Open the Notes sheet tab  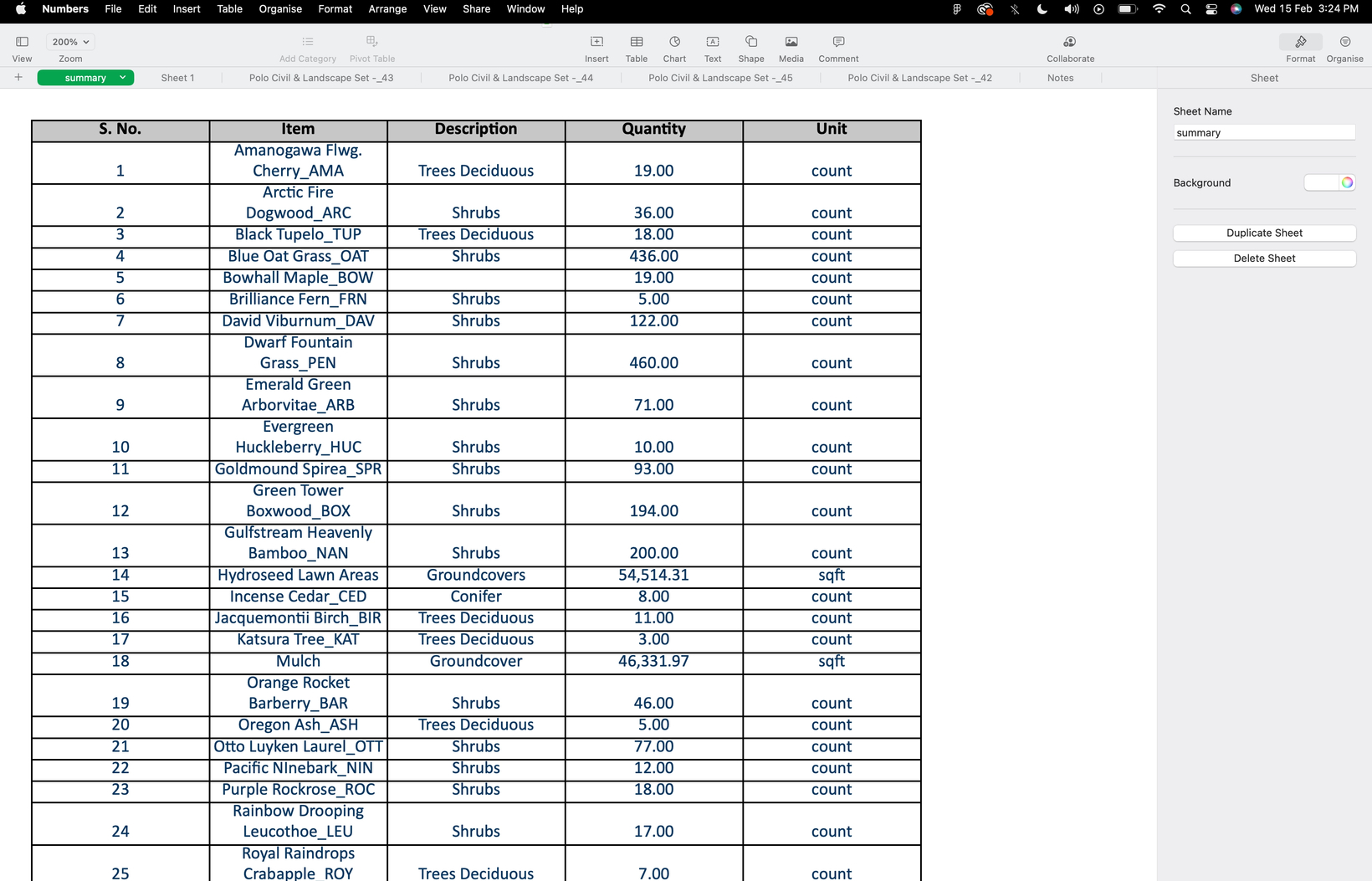(1060, 78)
